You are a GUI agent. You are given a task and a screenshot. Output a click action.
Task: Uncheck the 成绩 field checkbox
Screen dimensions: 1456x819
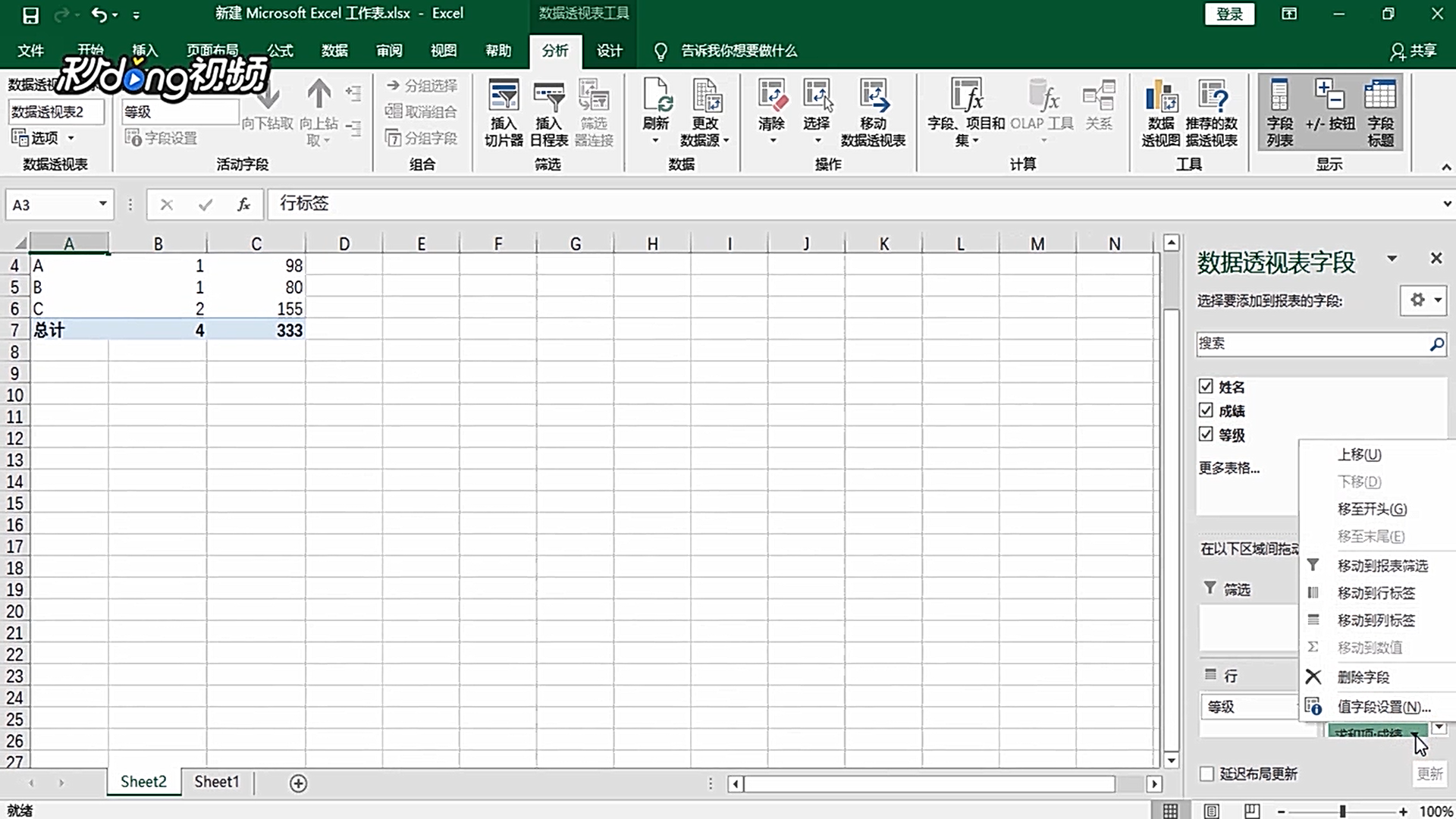click(1206, 410)
